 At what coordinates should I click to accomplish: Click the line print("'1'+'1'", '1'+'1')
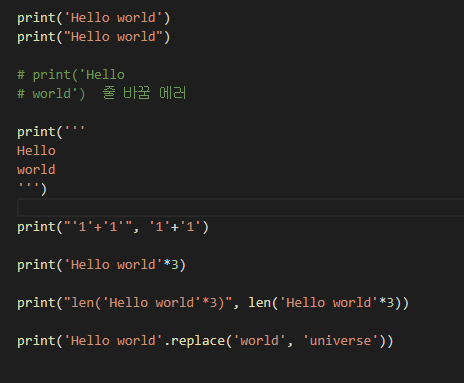coord(113,227)
